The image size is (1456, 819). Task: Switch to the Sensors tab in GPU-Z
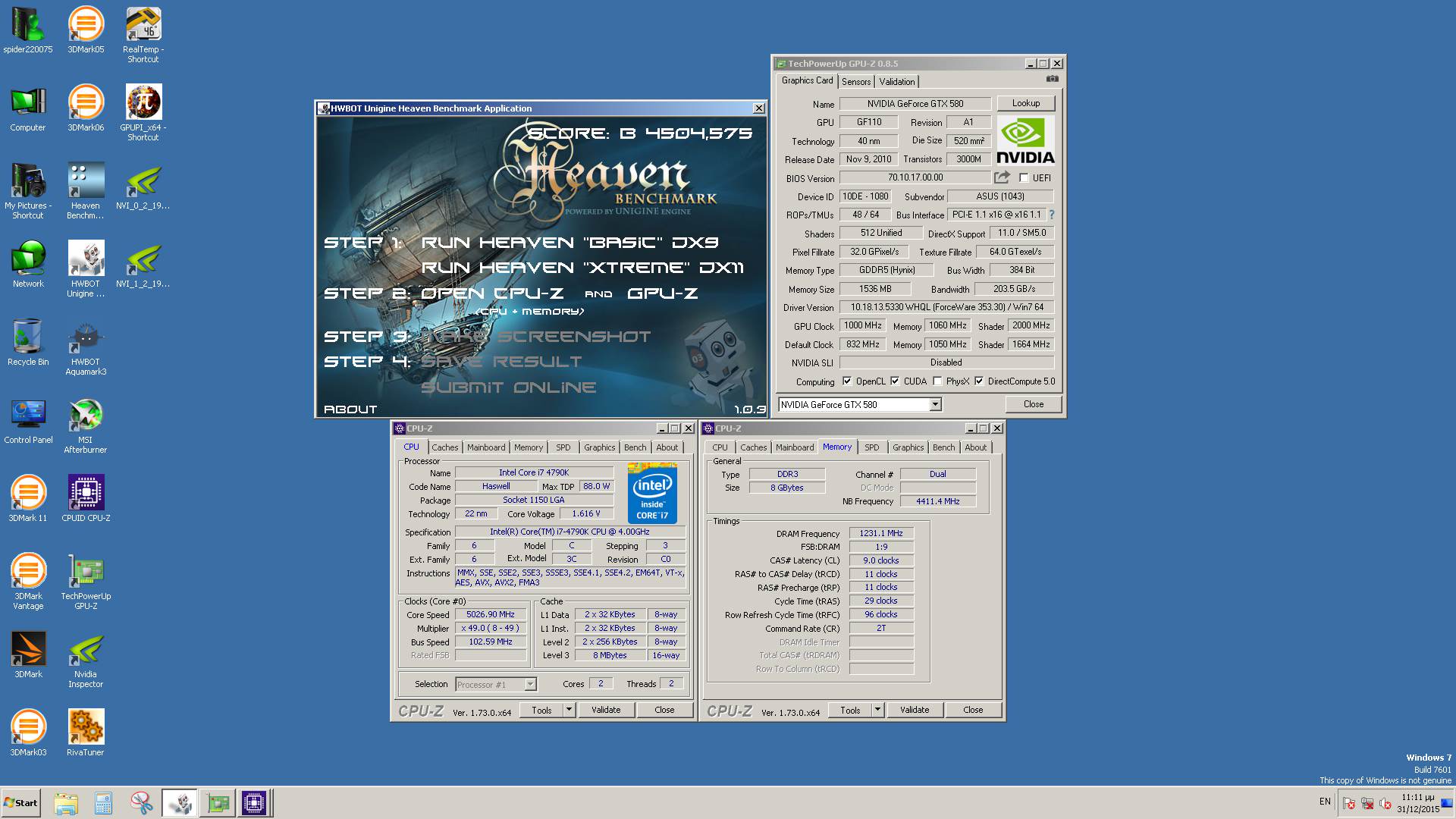856,82
